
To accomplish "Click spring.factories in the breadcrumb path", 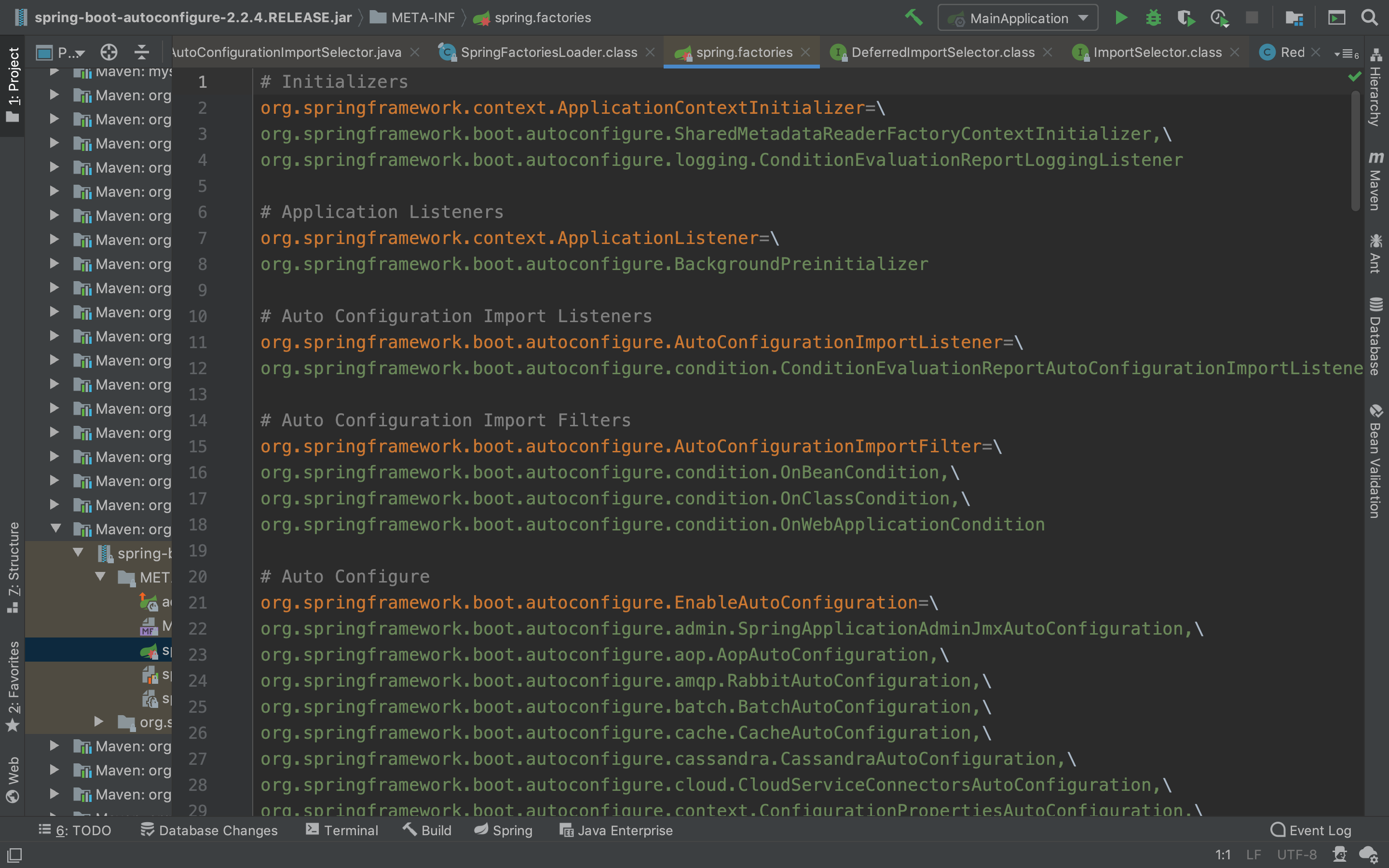I will click(x=531, y=18).
